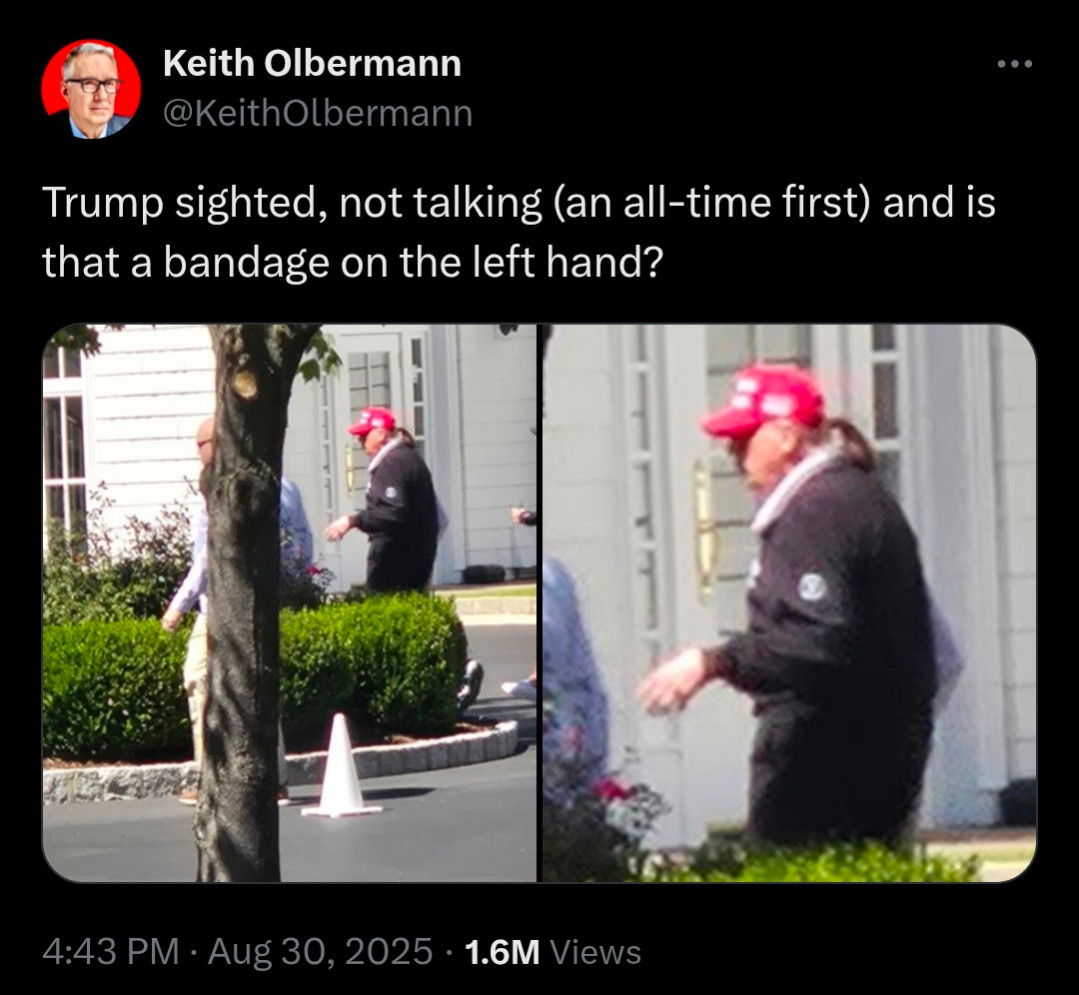Image resolution: width=1079 pixels, height=995 pixels.
Task: Click the 4:43 PM timestamp
Action: [x=111, y=952]
